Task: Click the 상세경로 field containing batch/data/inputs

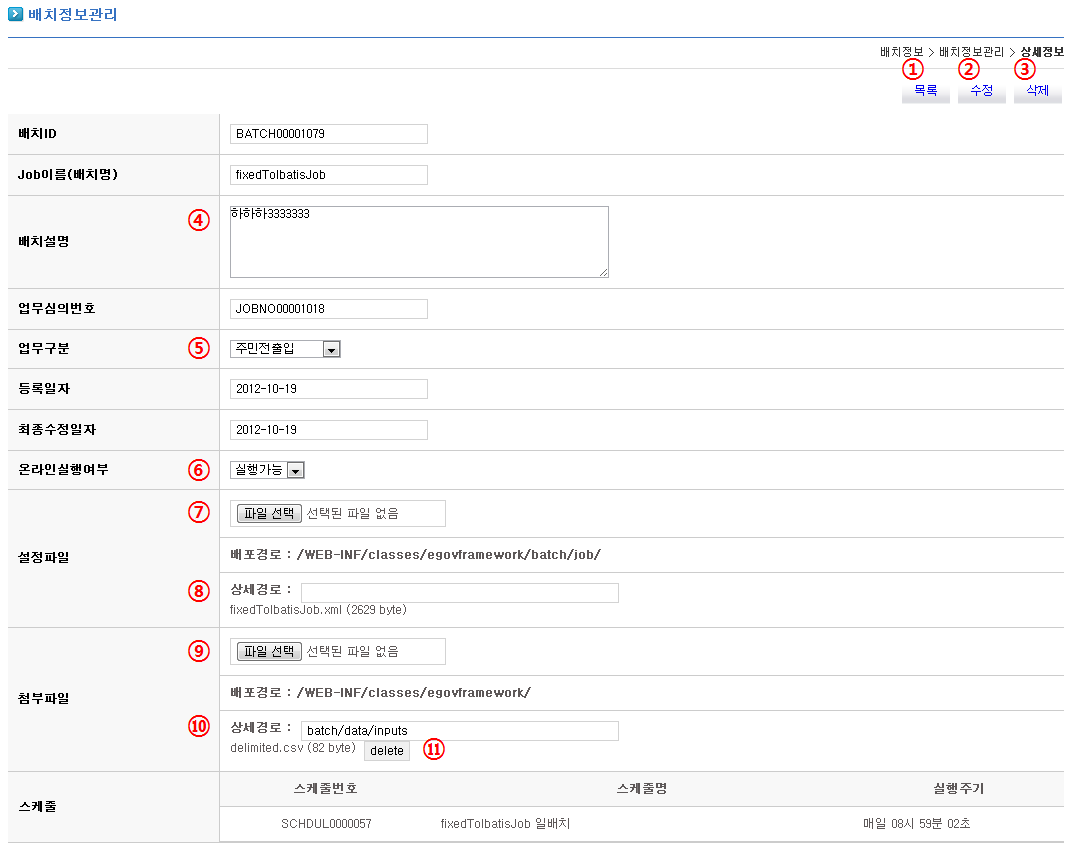Action: click(x=459, y=731)
